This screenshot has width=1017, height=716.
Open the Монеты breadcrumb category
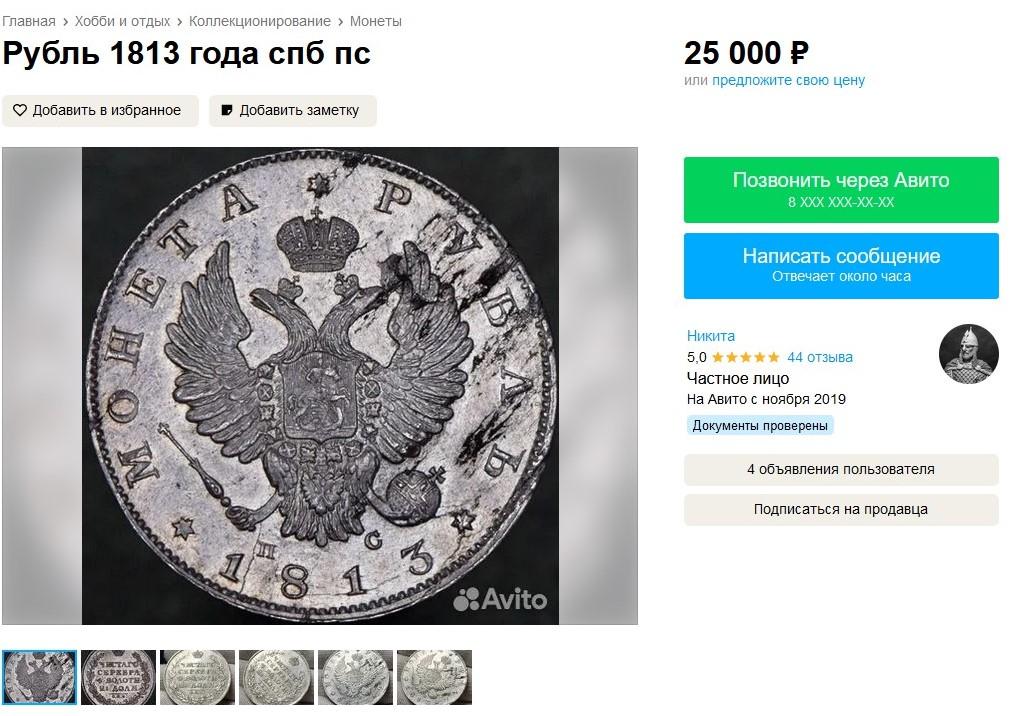click(x=376, y=21)
